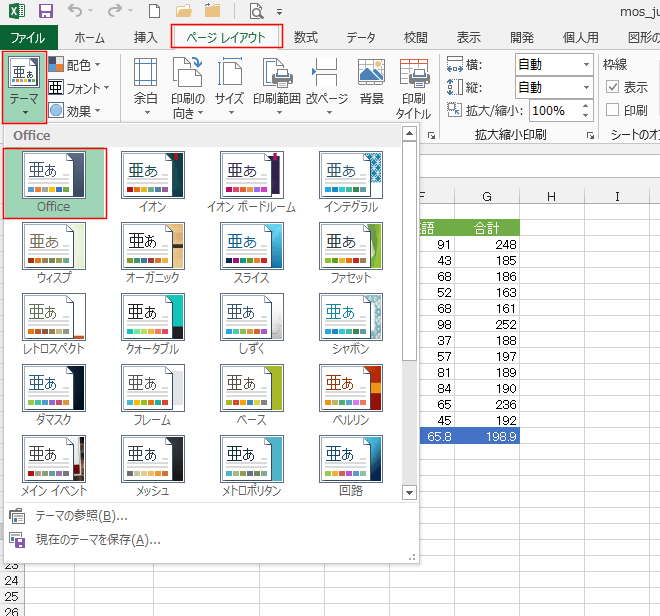Open the ファイル tab
The height and width of the screenshot is (616, 660).
pos(27,37)
